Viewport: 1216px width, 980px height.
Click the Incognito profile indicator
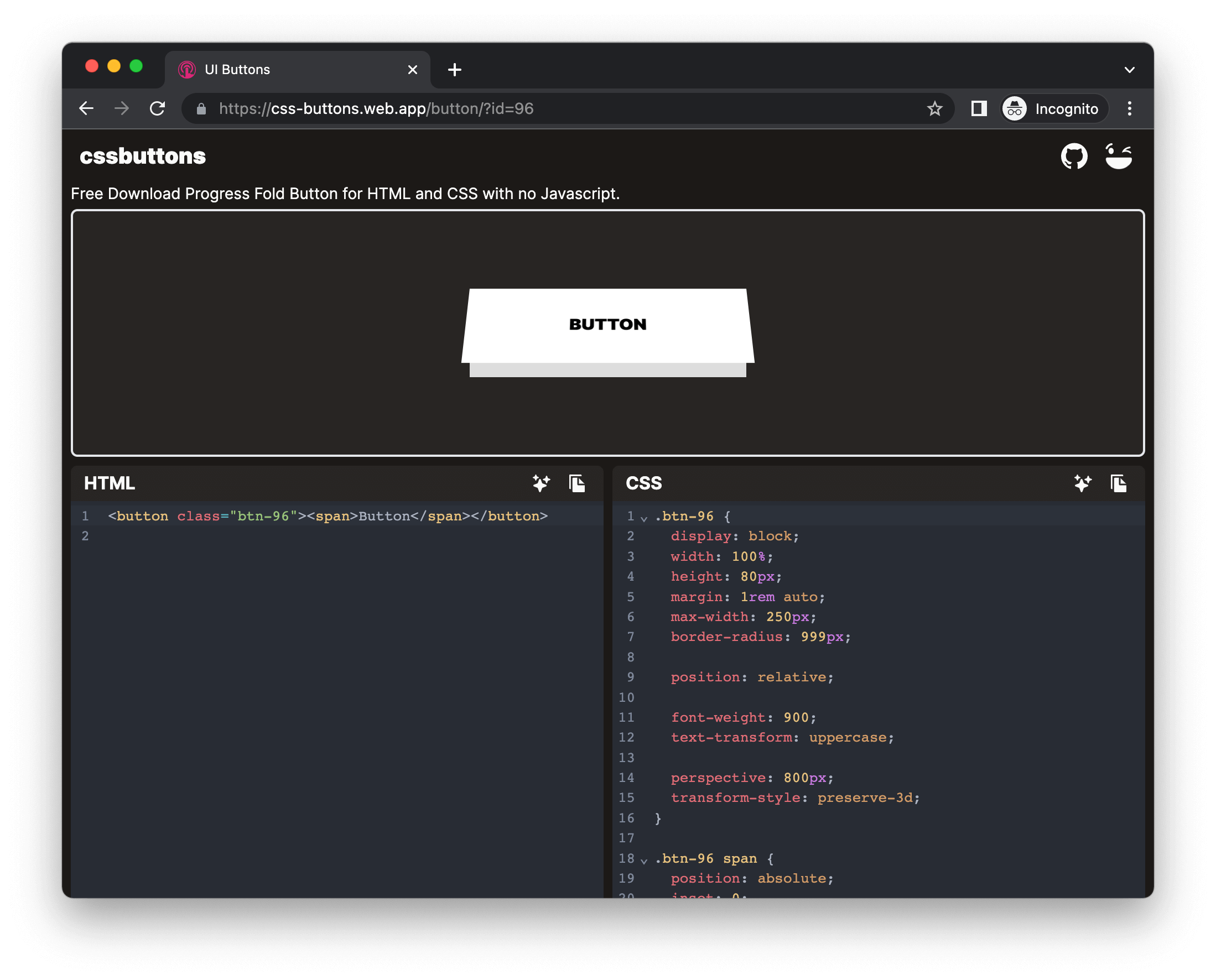pos(1054,108)
